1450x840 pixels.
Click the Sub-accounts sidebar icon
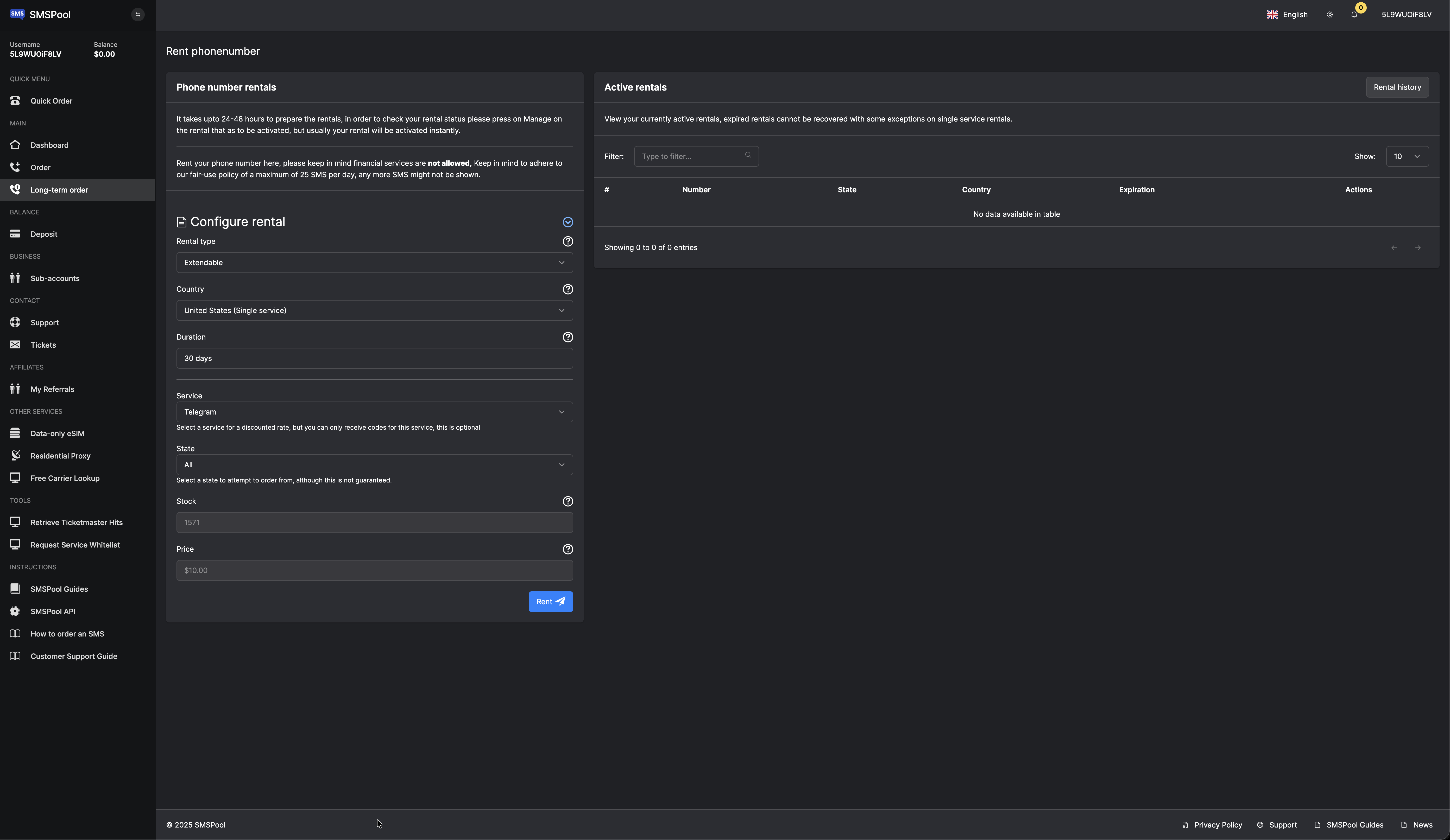click(x=15, y=278)
